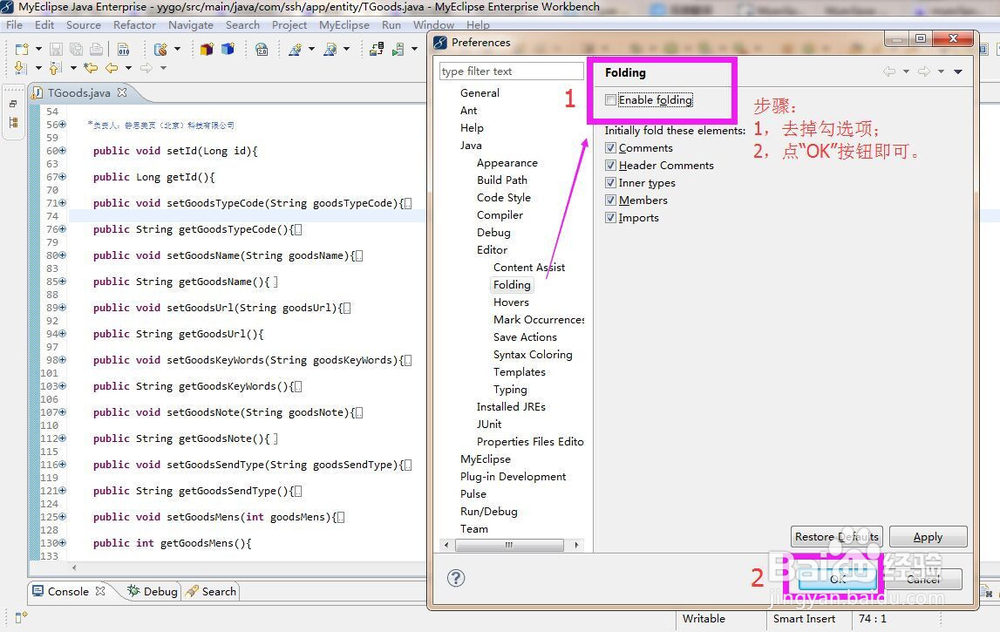The height and width of the screenshot is (632, 1000).
Task: Expand the folded getId method at line 67
Action: [62, 177]
